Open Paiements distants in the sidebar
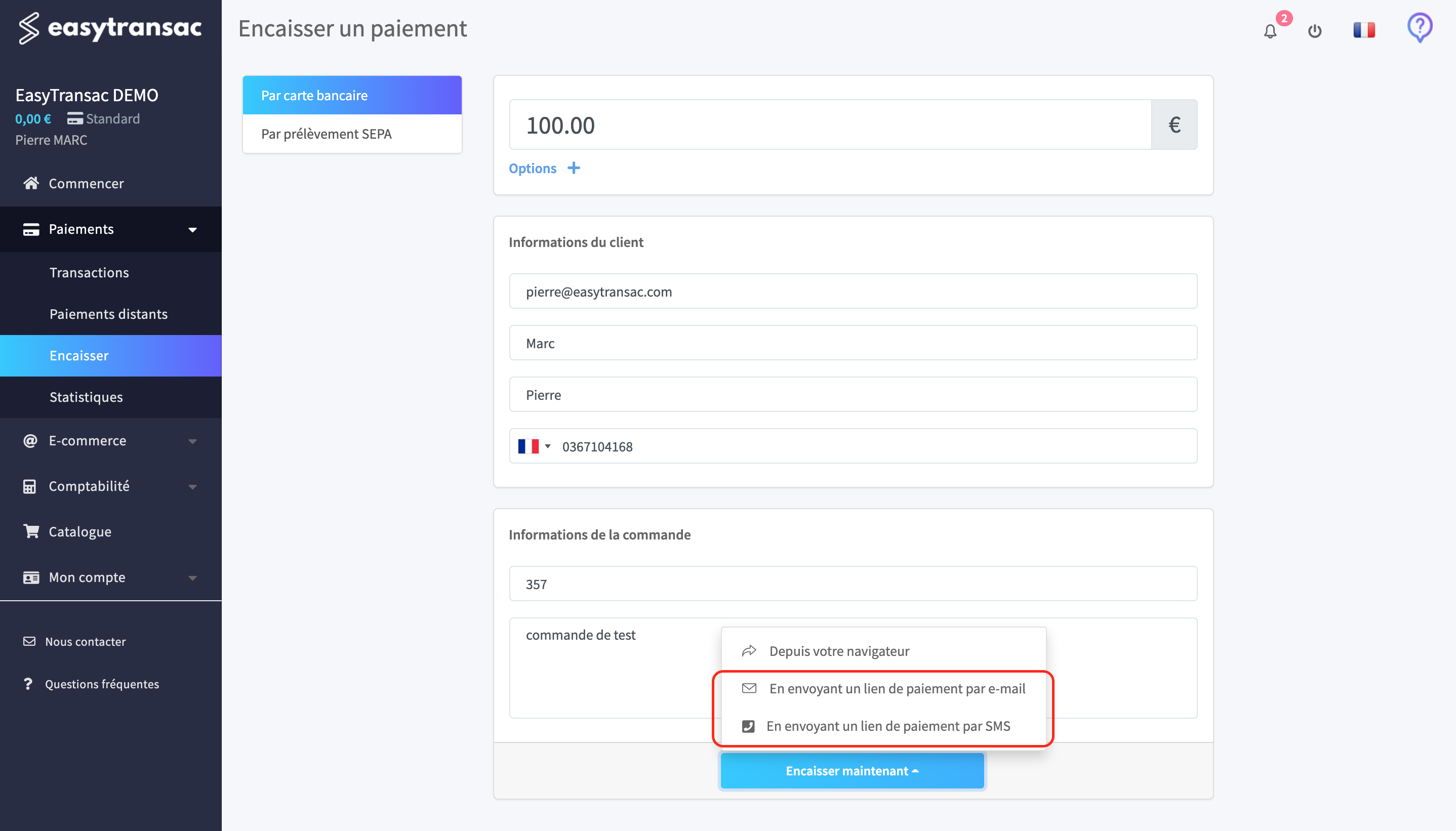The image size is (1456, 831). pyautogui.click(x=111, y=314)
